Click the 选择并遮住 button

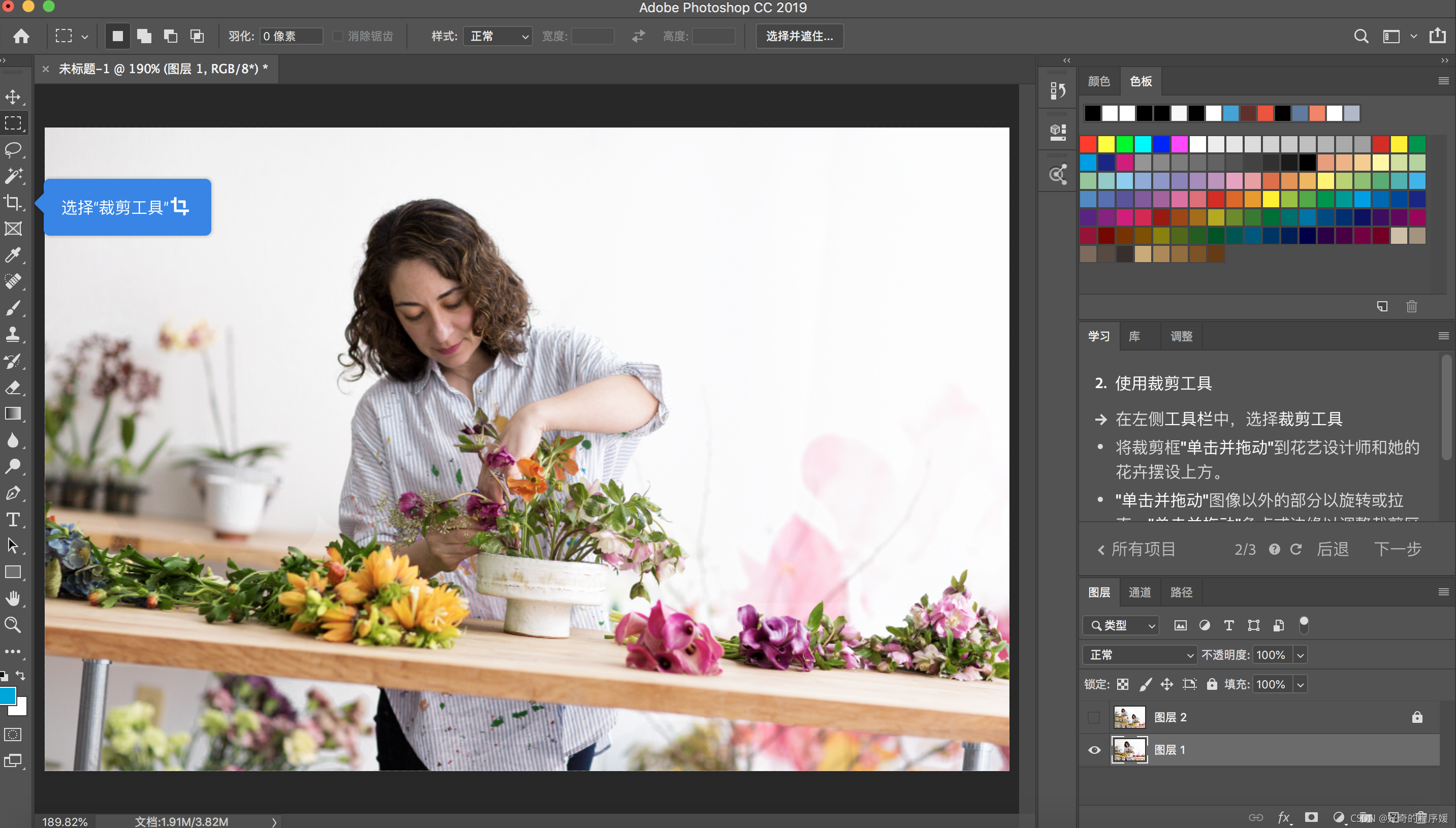[799, 37]
